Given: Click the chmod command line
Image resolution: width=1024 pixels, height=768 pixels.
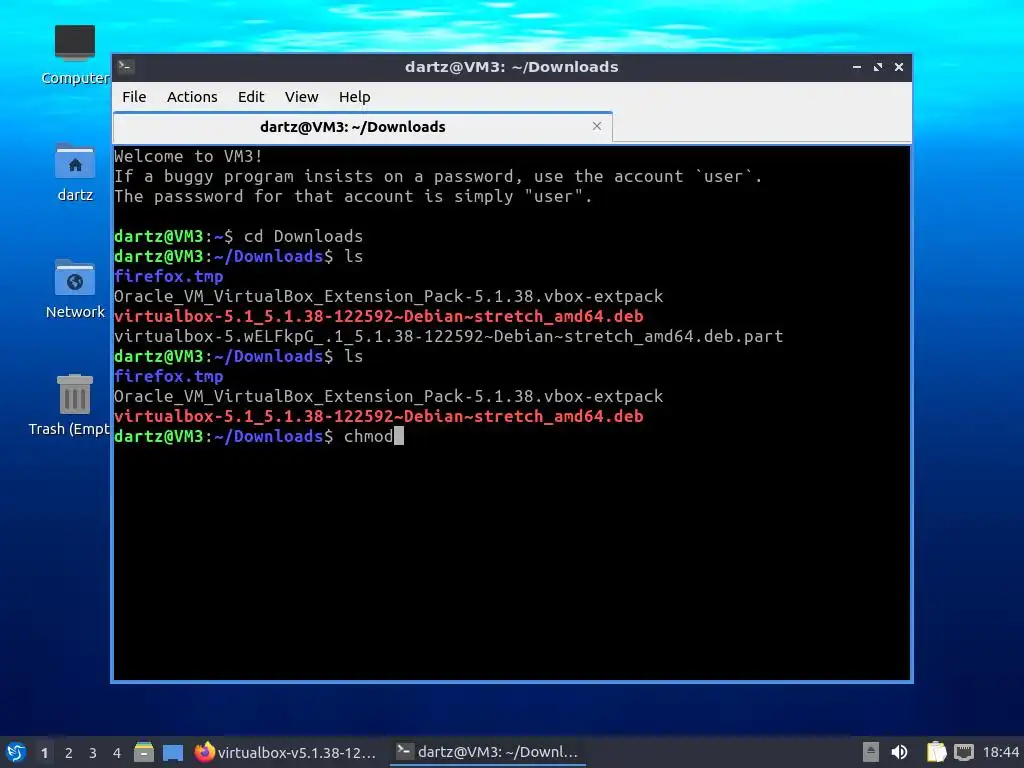Looking at the screenshot, I should (x=259, y=436).
